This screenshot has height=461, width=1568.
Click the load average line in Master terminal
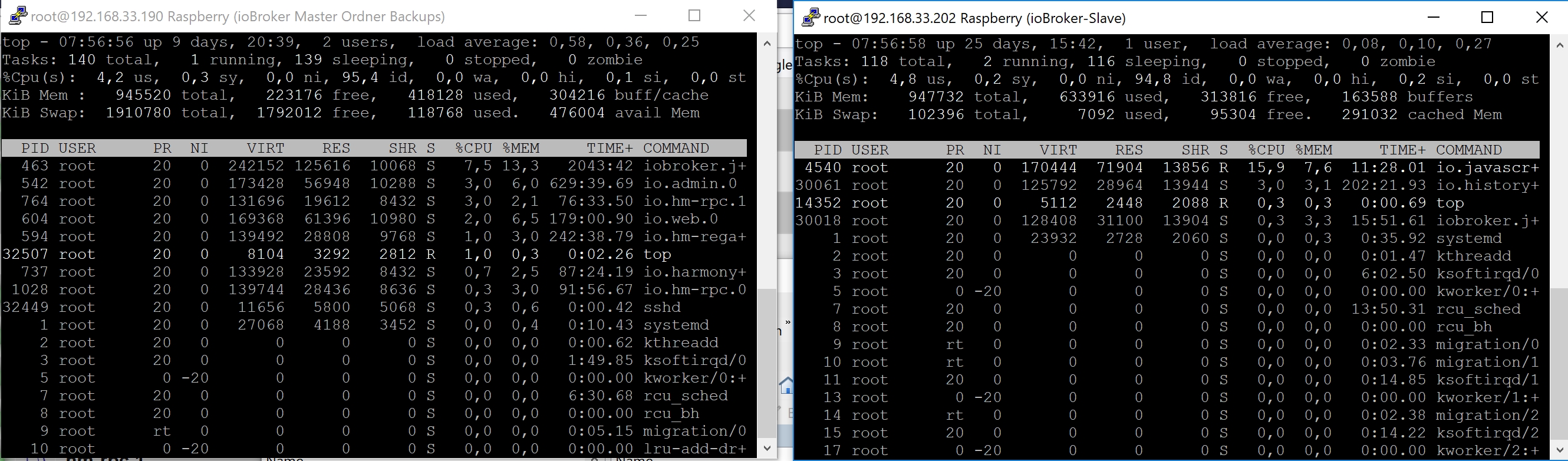pos(351,42)
